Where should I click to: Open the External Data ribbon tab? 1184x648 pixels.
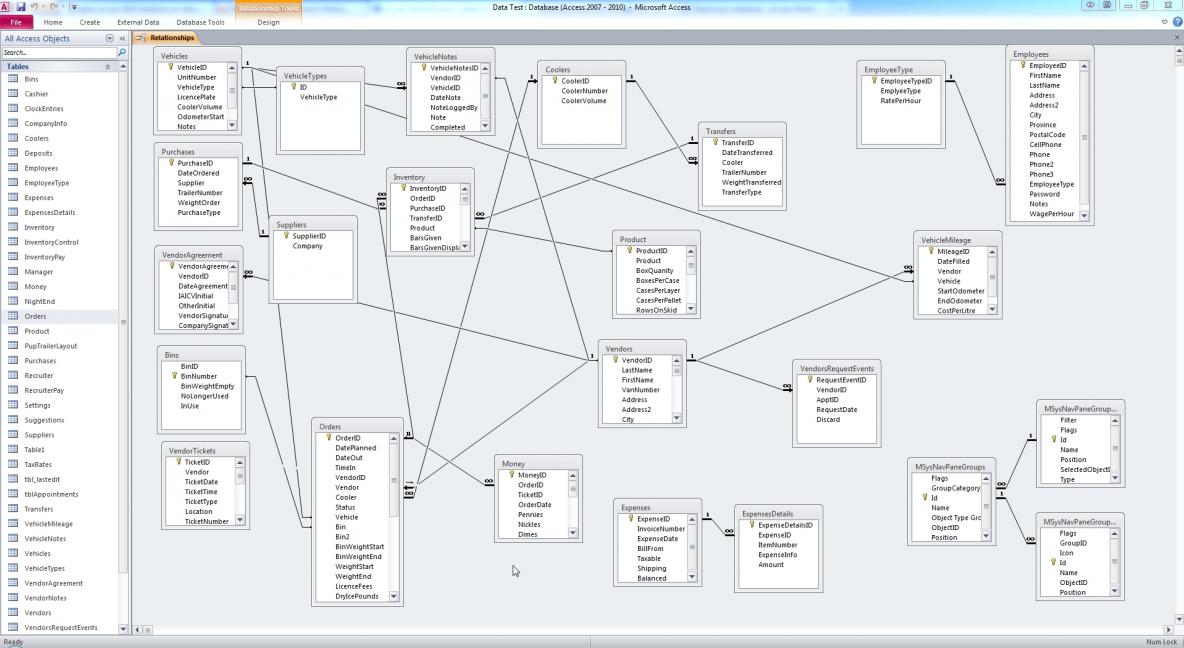[138, 22]
